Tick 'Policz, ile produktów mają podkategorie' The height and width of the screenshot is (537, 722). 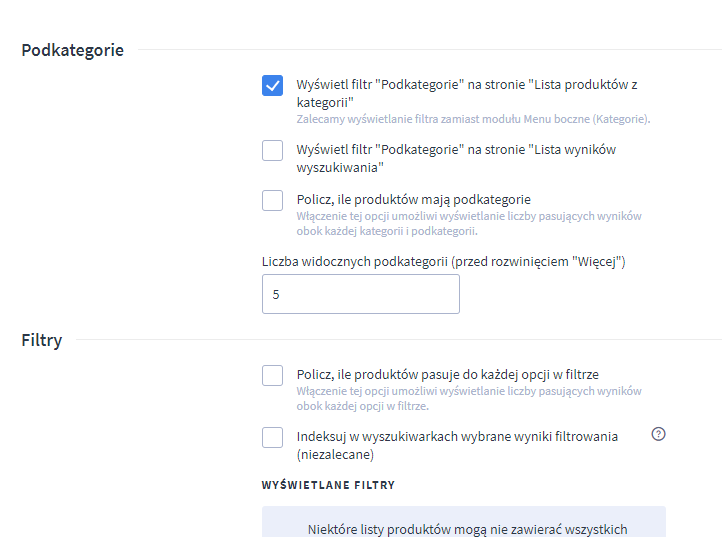272,200
